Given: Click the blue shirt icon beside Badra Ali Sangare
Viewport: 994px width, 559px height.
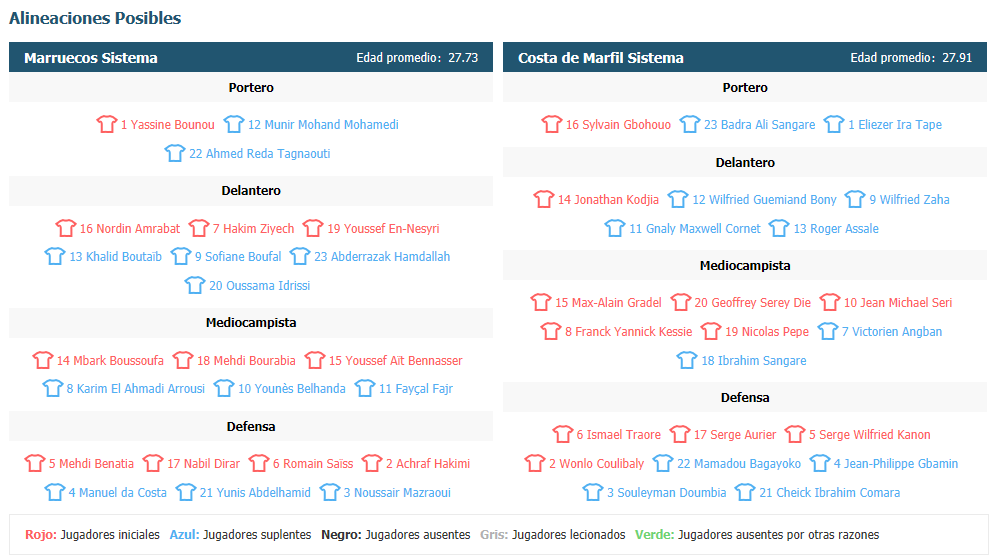Looking at the screenshot, I should point(690,124).
